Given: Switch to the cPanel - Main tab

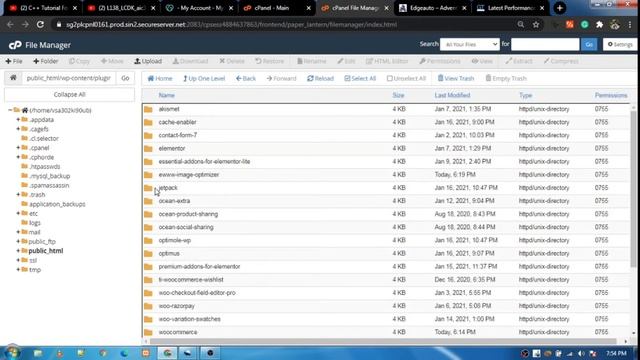Looking at the screenshot, I should pos(276,8).
